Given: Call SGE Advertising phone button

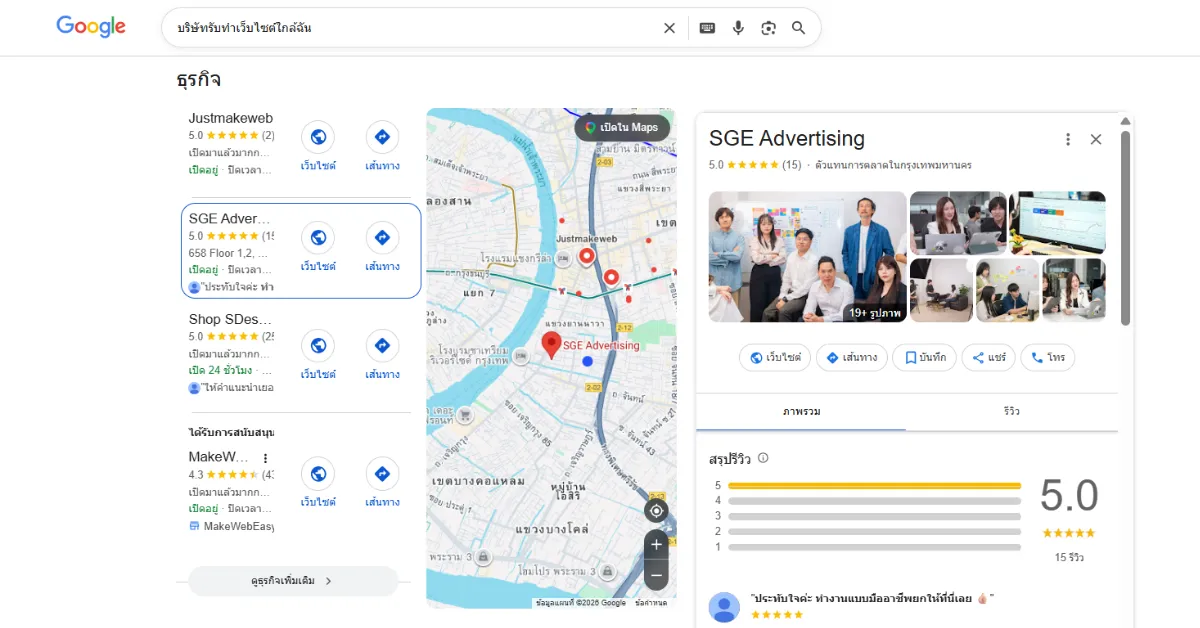Looking at the screenshot, I should point(1048,357).
